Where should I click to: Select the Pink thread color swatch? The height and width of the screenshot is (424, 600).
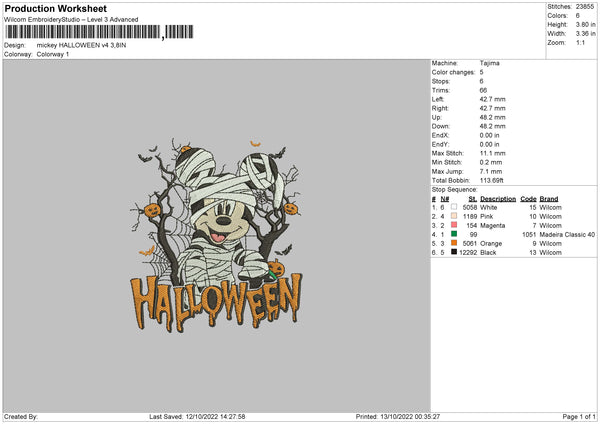tap(453, 216)
